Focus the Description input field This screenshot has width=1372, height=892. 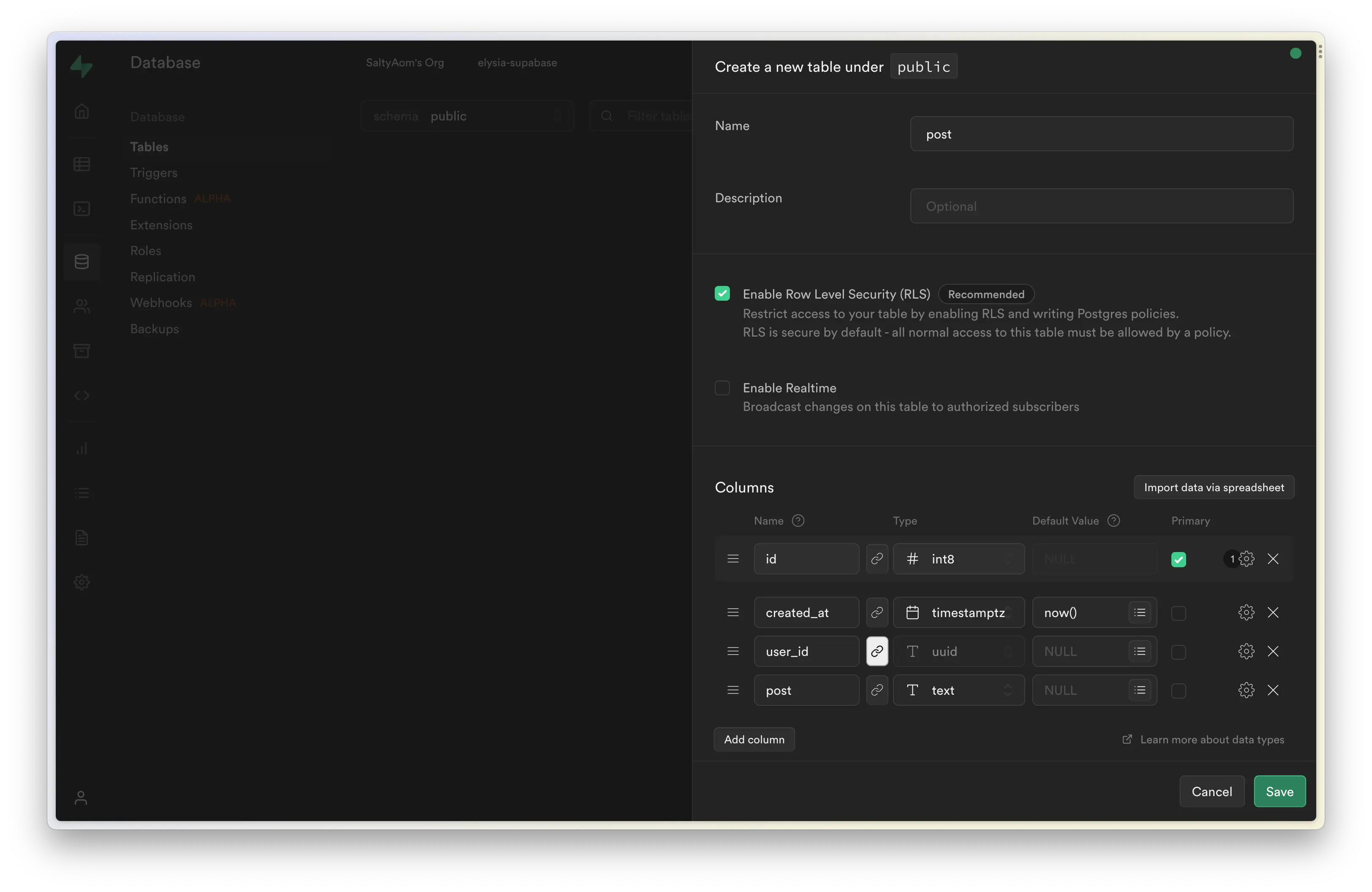point(1101,206)
